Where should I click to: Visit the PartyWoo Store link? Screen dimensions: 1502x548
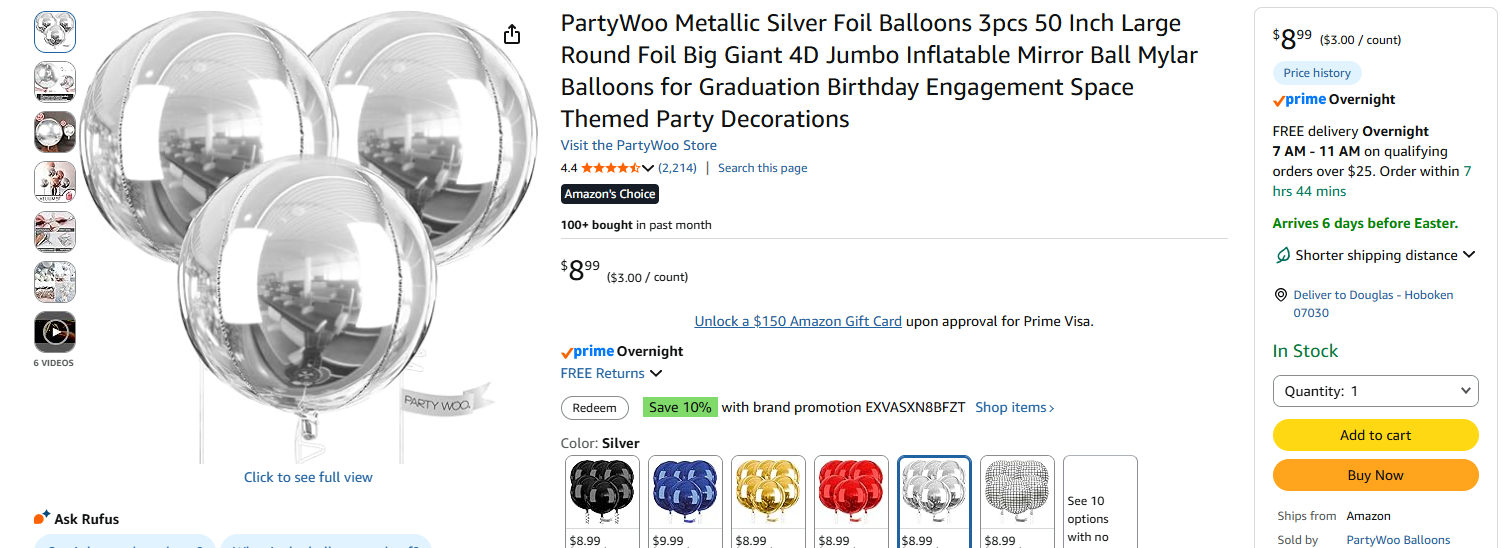click(x=638, y=145)
